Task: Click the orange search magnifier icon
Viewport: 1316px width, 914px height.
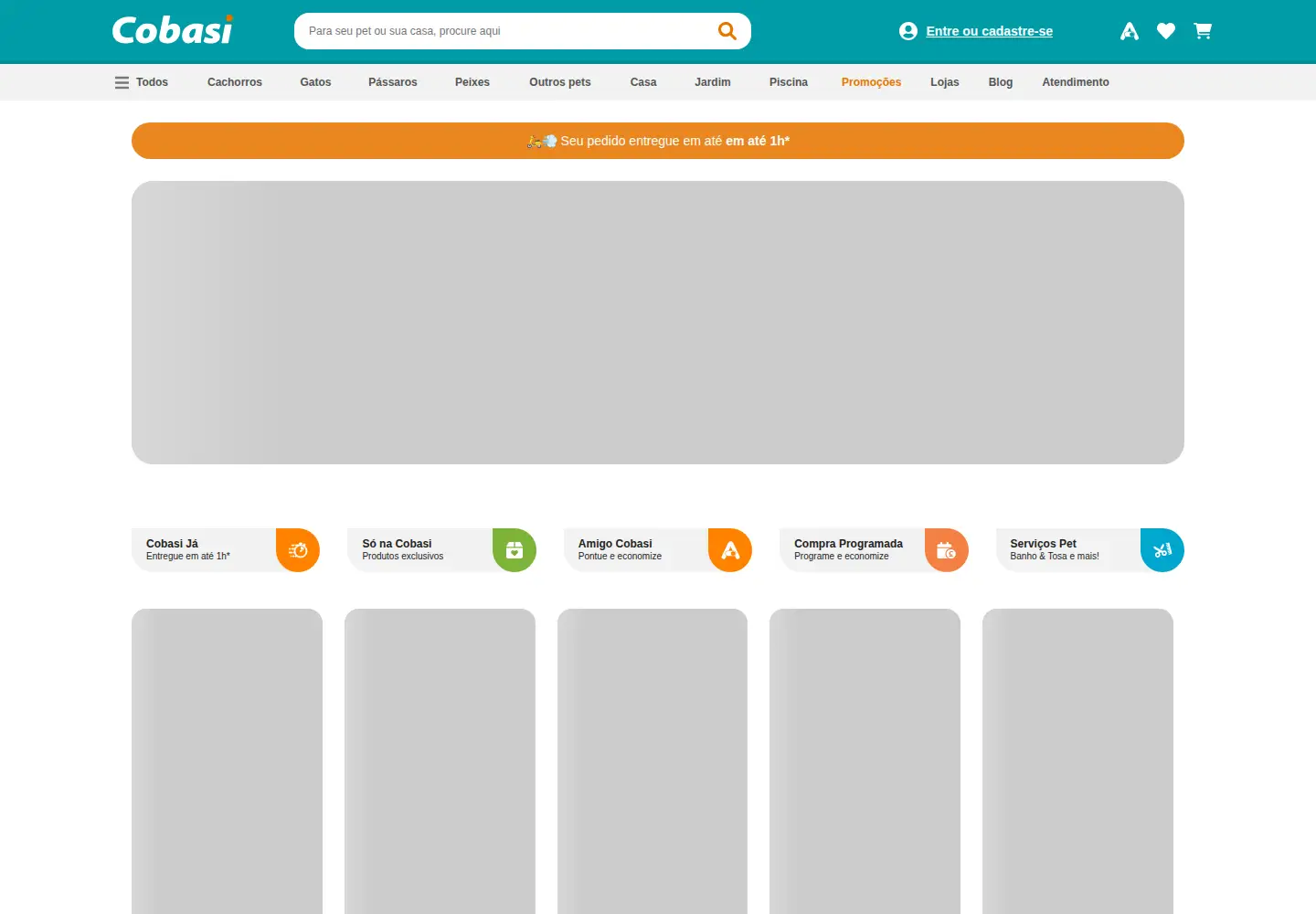Action: (x=727, y=31)
